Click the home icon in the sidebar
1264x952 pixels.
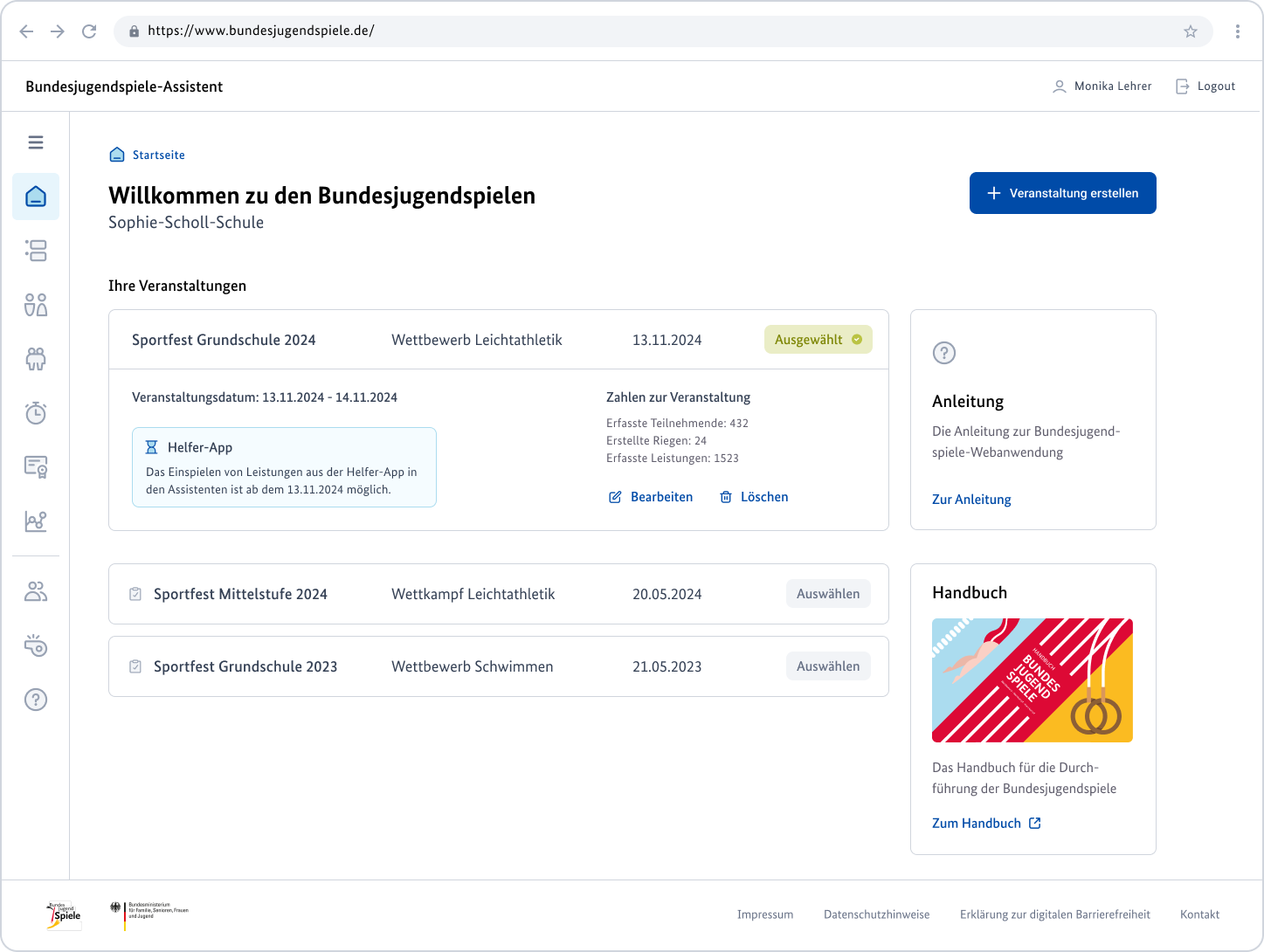(x=36, y=197)
